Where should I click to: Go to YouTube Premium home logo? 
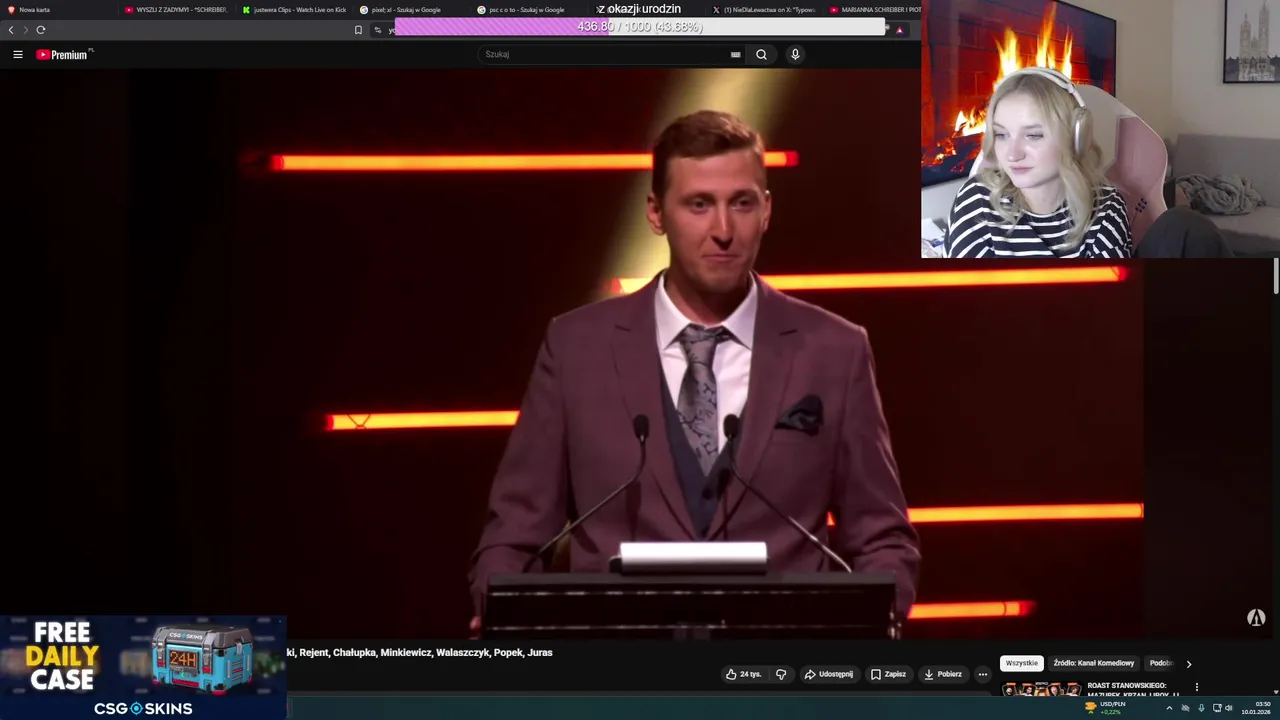(64, 54)
